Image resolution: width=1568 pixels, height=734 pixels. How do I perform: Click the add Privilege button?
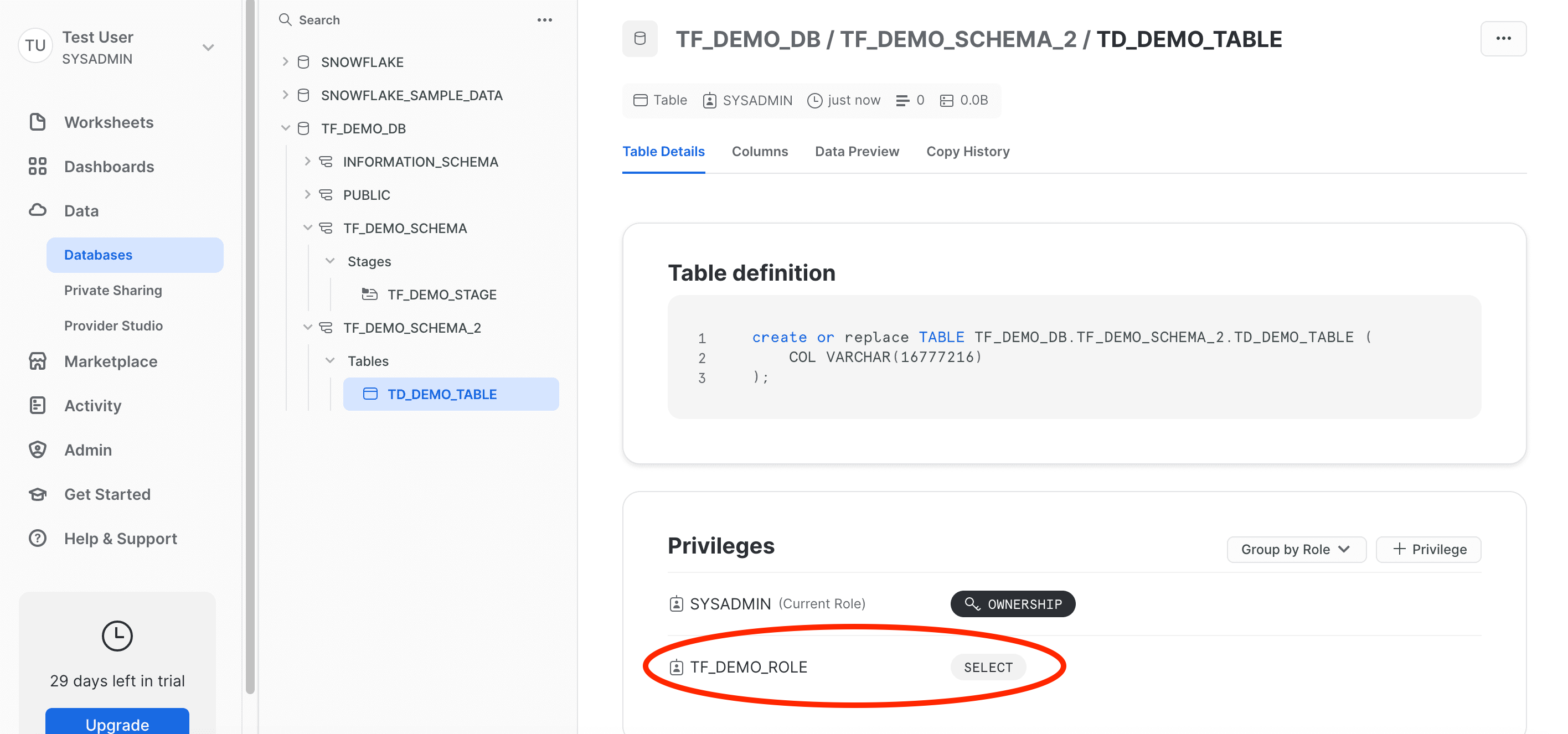(1428, 549)
